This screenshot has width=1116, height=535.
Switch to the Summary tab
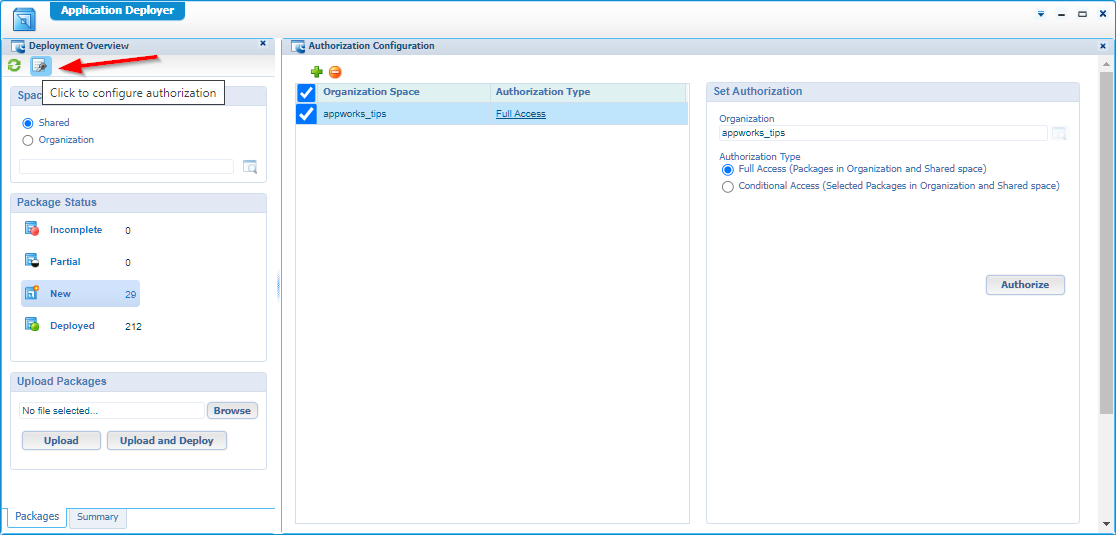(x=98, y=517)
